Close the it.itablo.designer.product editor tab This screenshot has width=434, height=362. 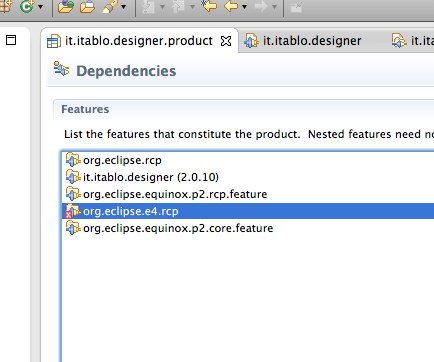click(x=226, y=41)
